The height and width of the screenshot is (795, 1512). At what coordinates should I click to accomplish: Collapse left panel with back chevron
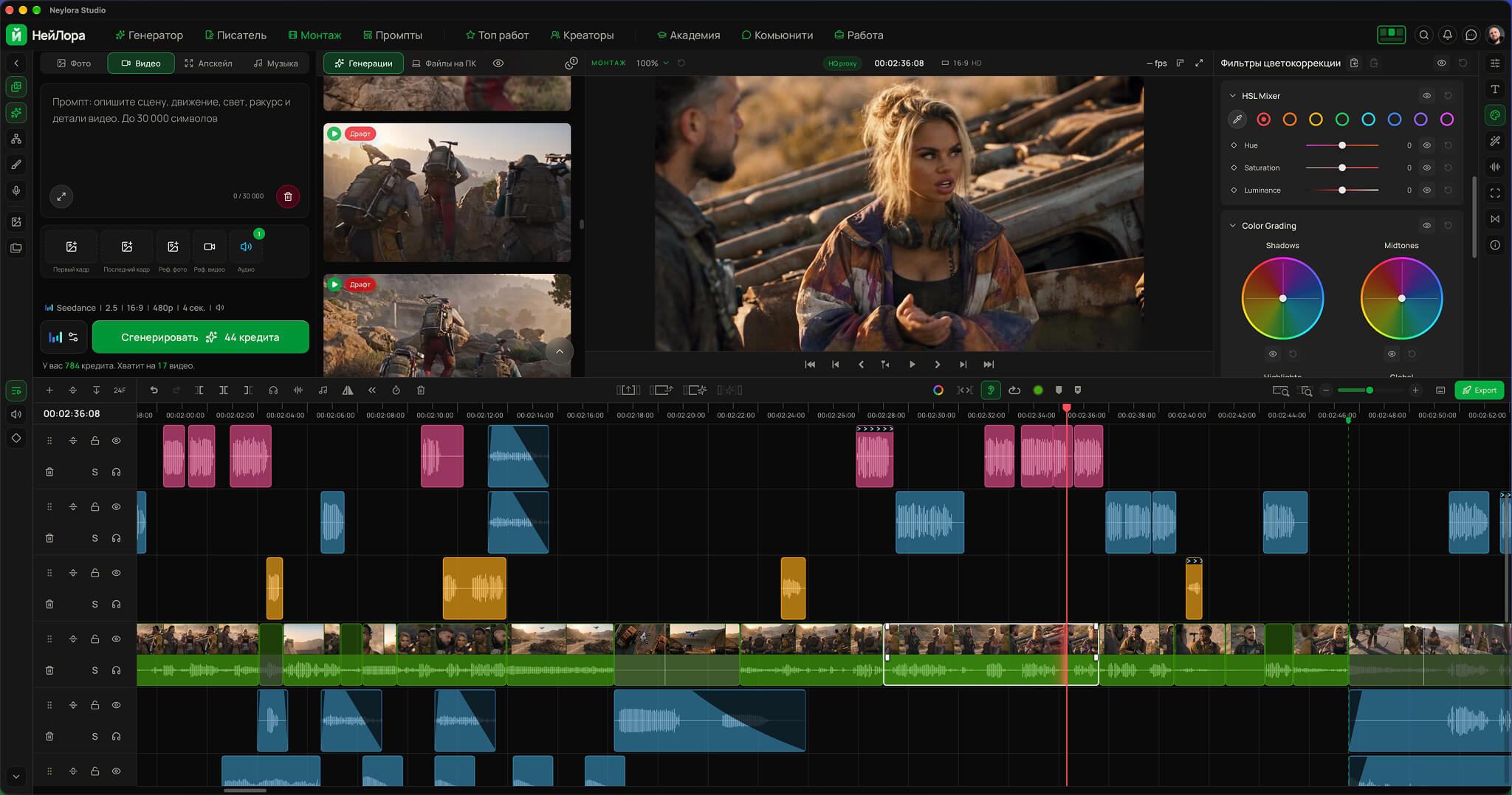pyautogui.click(x=16, y=63)
